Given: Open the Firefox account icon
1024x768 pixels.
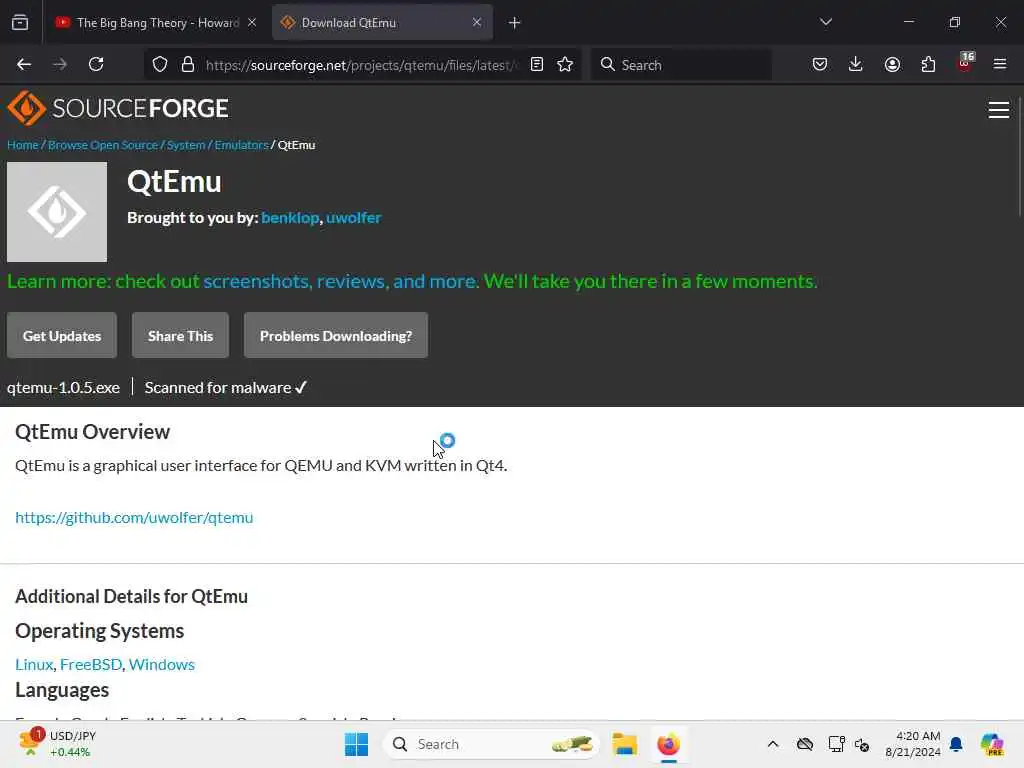Looking at the screenshot, I should [892, 64].
